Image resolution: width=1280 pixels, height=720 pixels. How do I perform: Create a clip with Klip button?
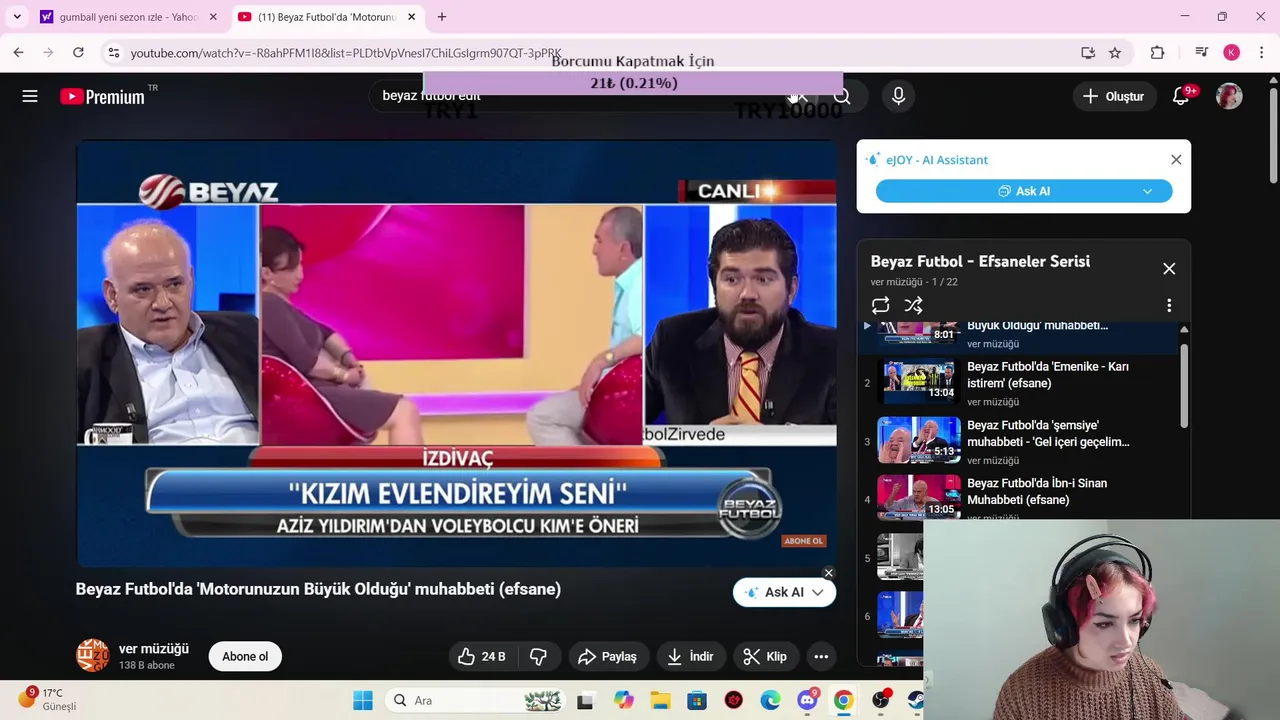[765, 656]
